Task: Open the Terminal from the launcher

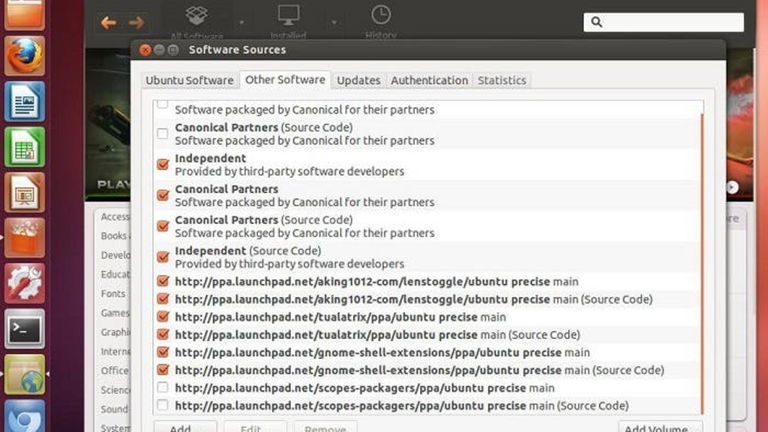Action: point(24,329)
